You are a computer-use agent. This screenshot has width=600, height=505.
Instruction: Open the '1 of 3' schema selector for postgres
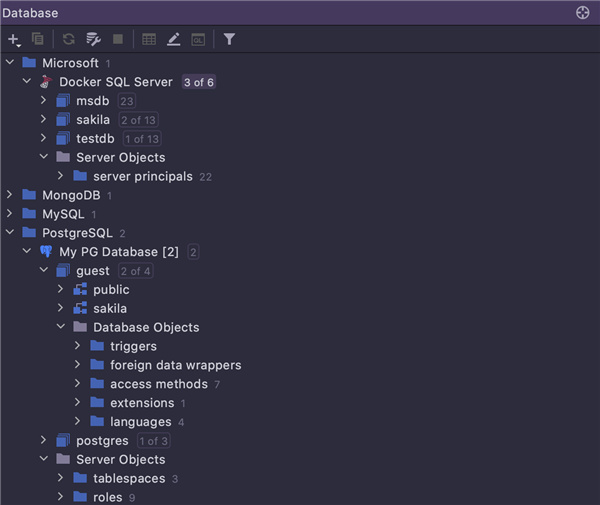click(x=153, y=441)
